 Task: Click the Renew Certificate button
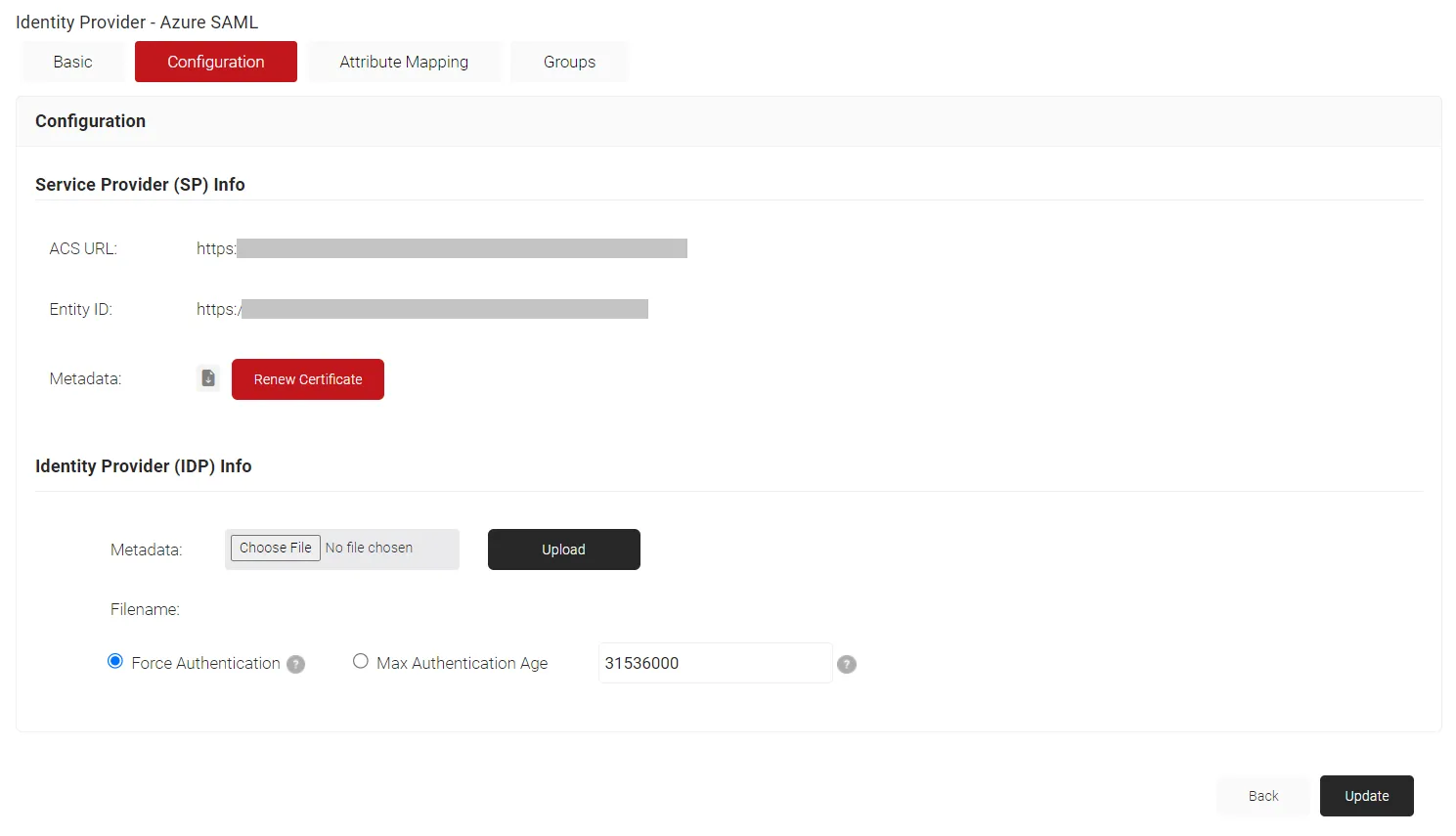tap(308, 379)
